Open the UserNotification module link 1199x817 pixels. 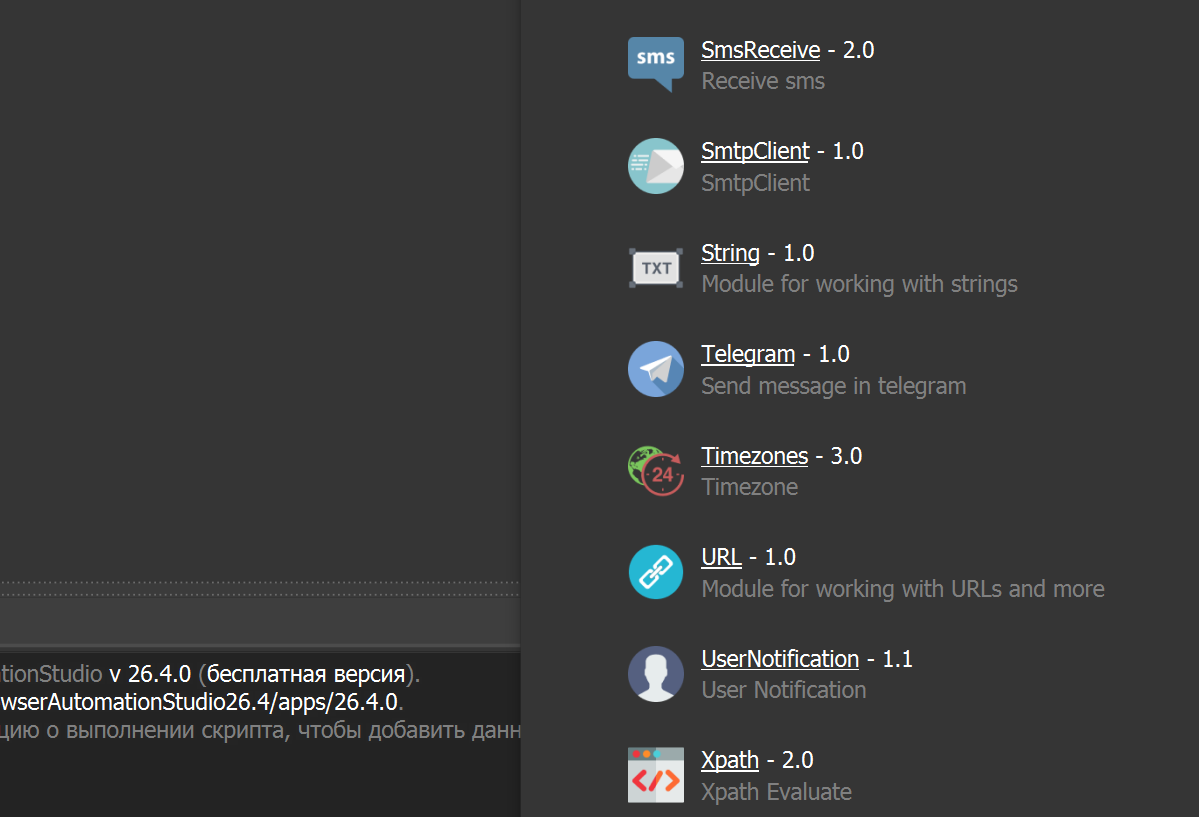779,659
